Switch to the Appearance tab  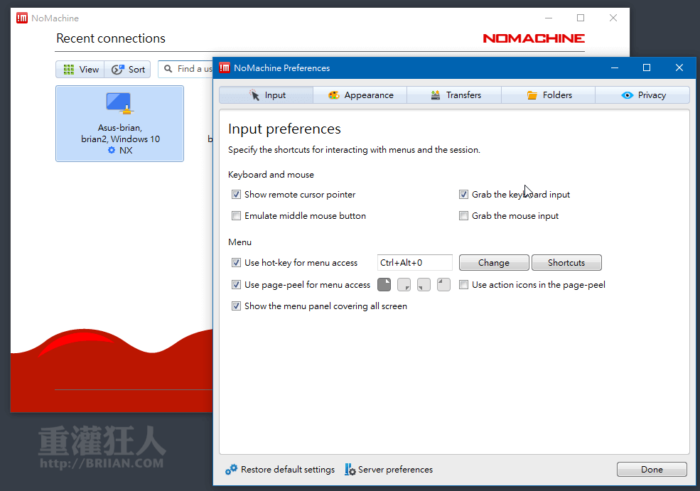[x=360, y=95]
